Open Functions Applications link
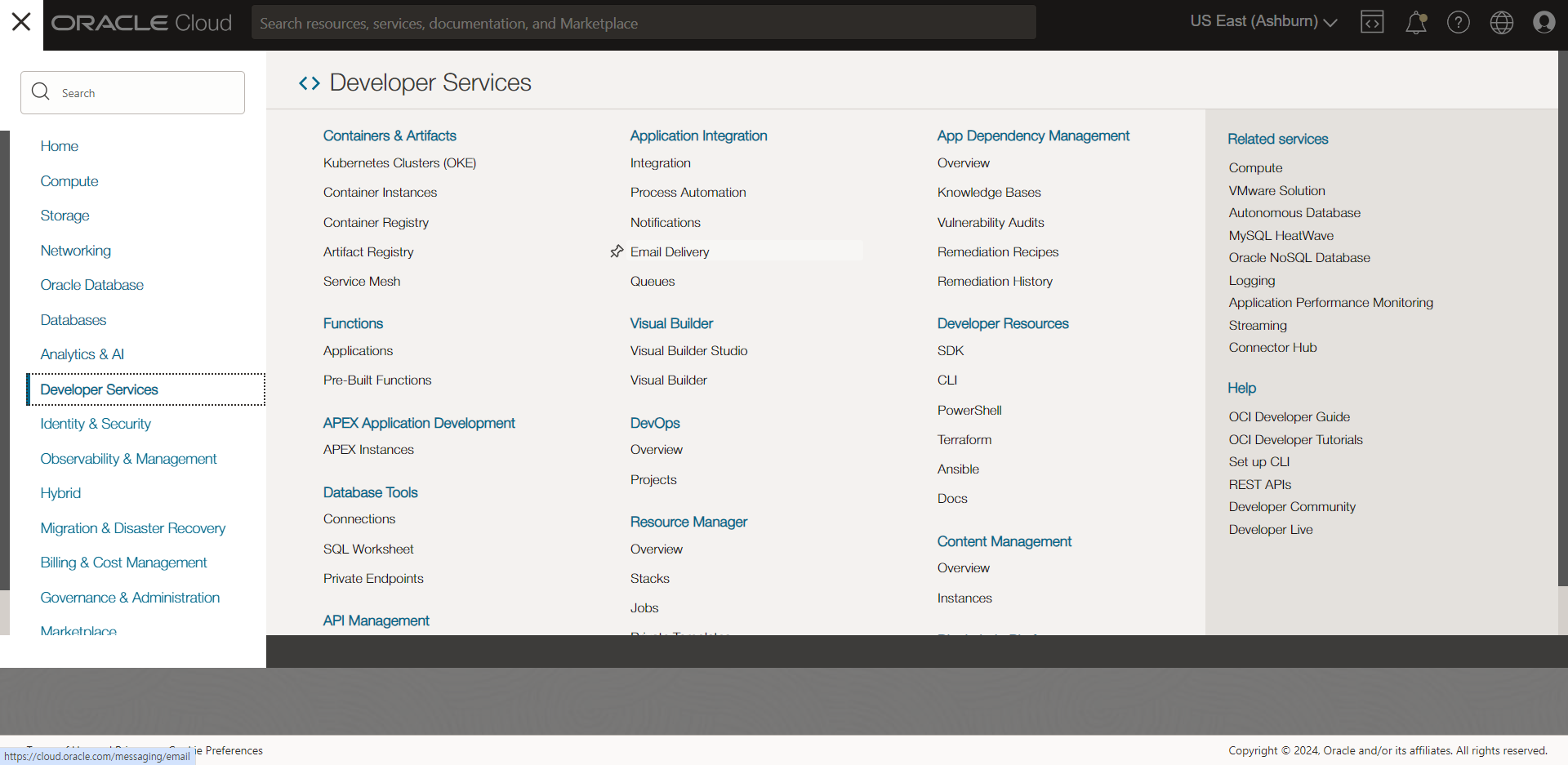Screen dimensions: 1568x765 (358, 350)
